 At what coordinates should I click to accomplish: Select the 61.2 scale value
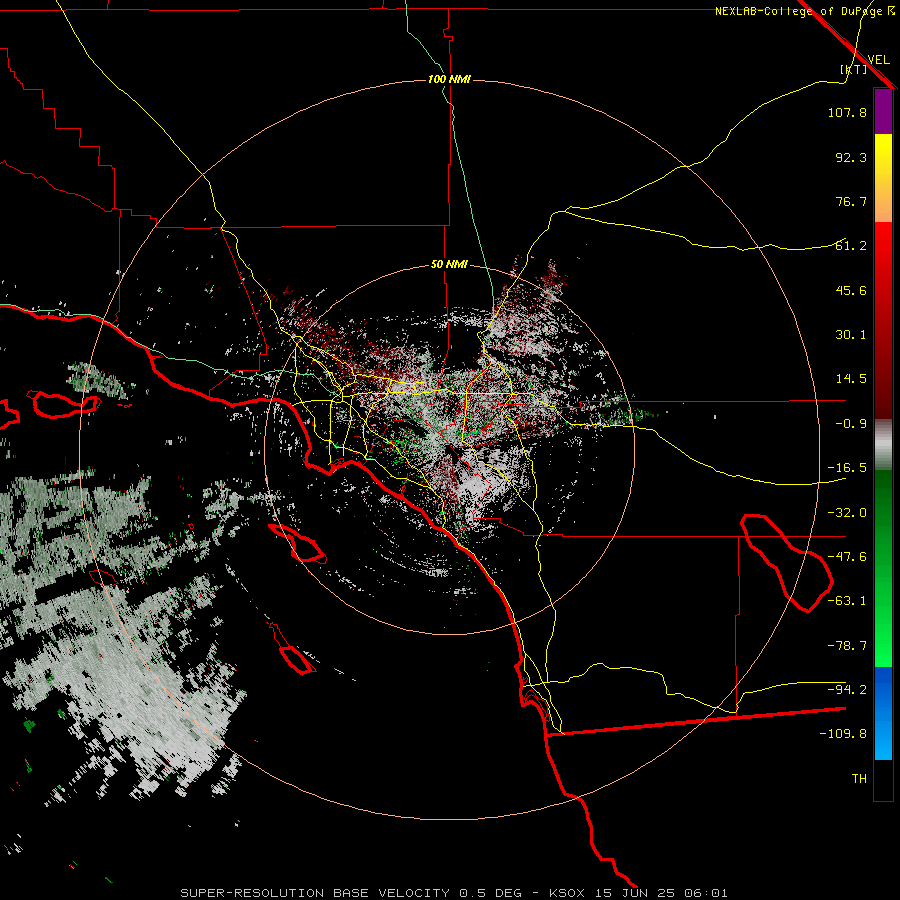851,246
